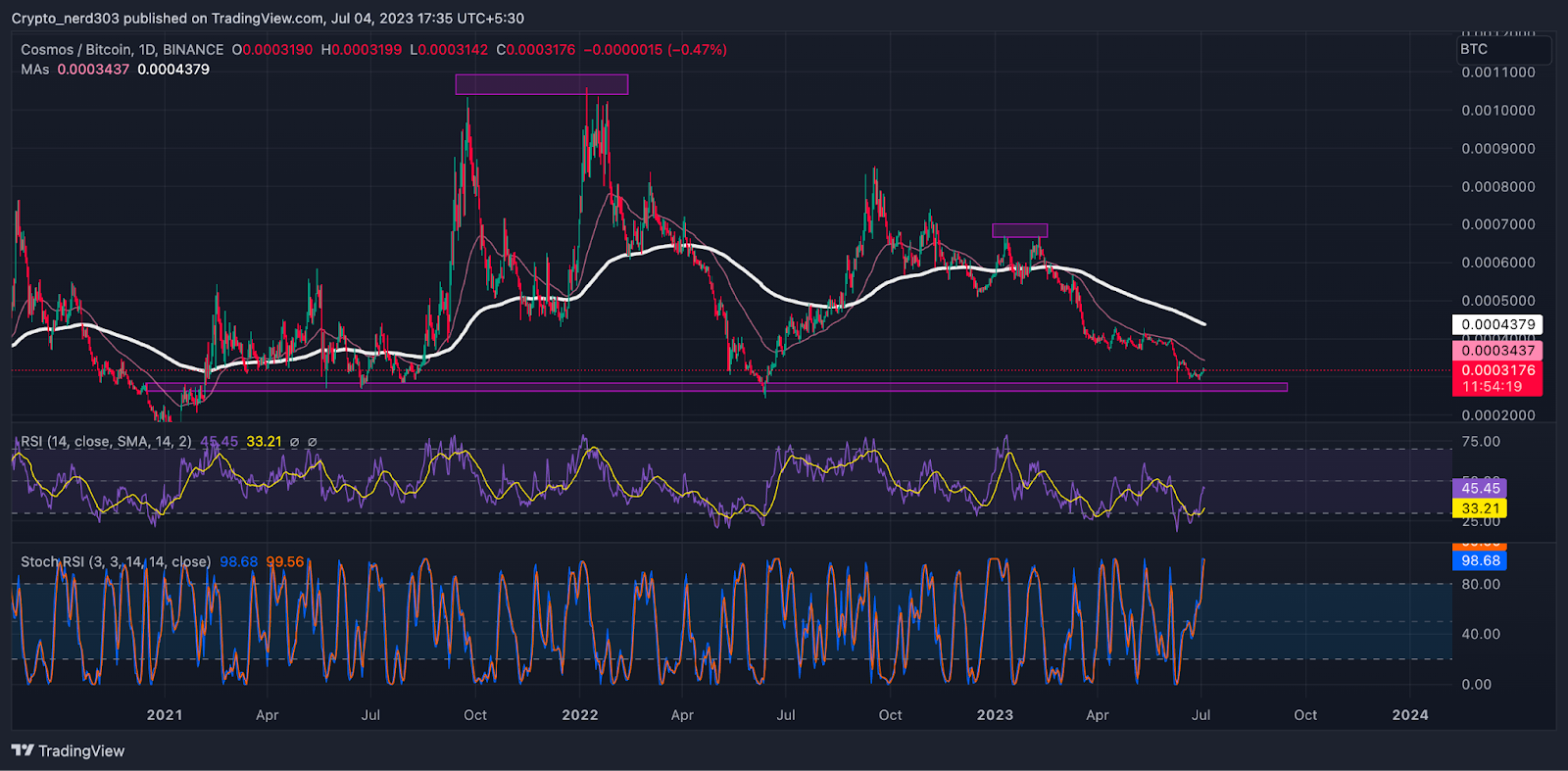Select the Stoch RSI (3, 3, 14, 14, close) legend
The image size is (1568, 771).
coord(116,561)
